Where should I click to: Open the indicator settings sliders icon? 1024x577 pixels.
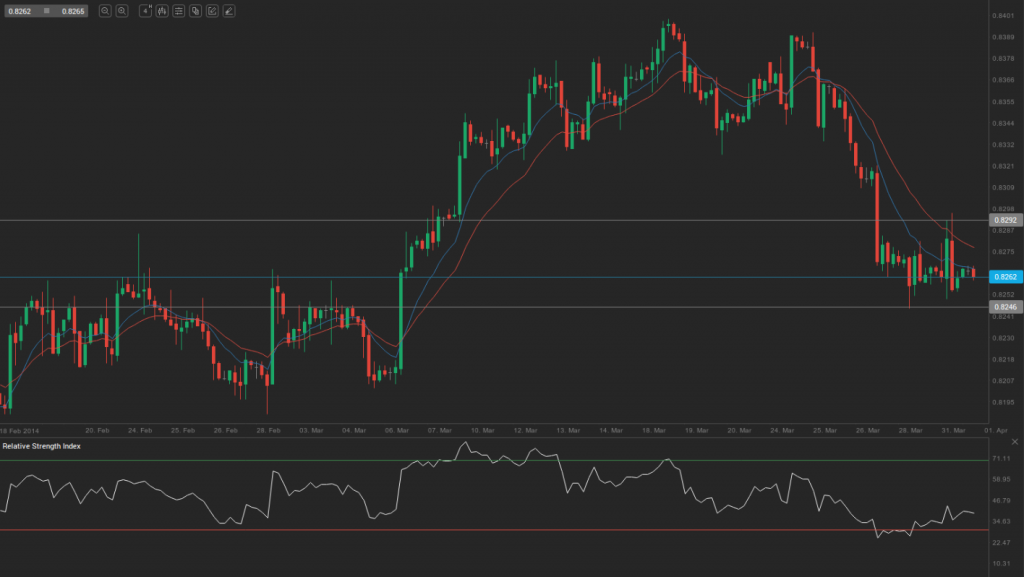179,12
